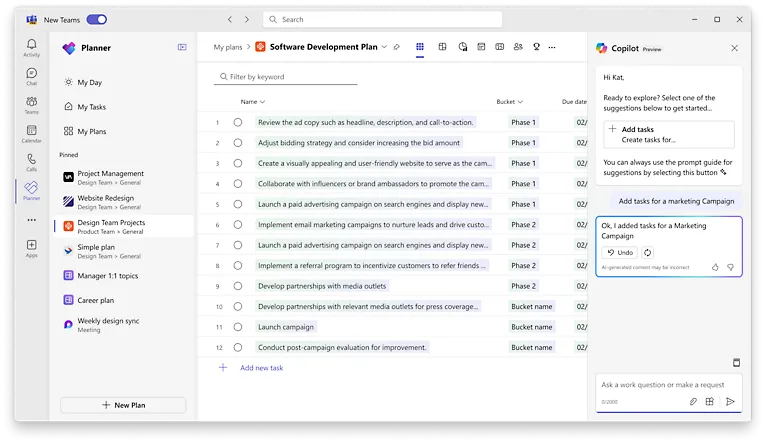The image size is (766, 443).
Task: Change Bucket name on Launch campaign row
Action: click(x=532, y=327)
